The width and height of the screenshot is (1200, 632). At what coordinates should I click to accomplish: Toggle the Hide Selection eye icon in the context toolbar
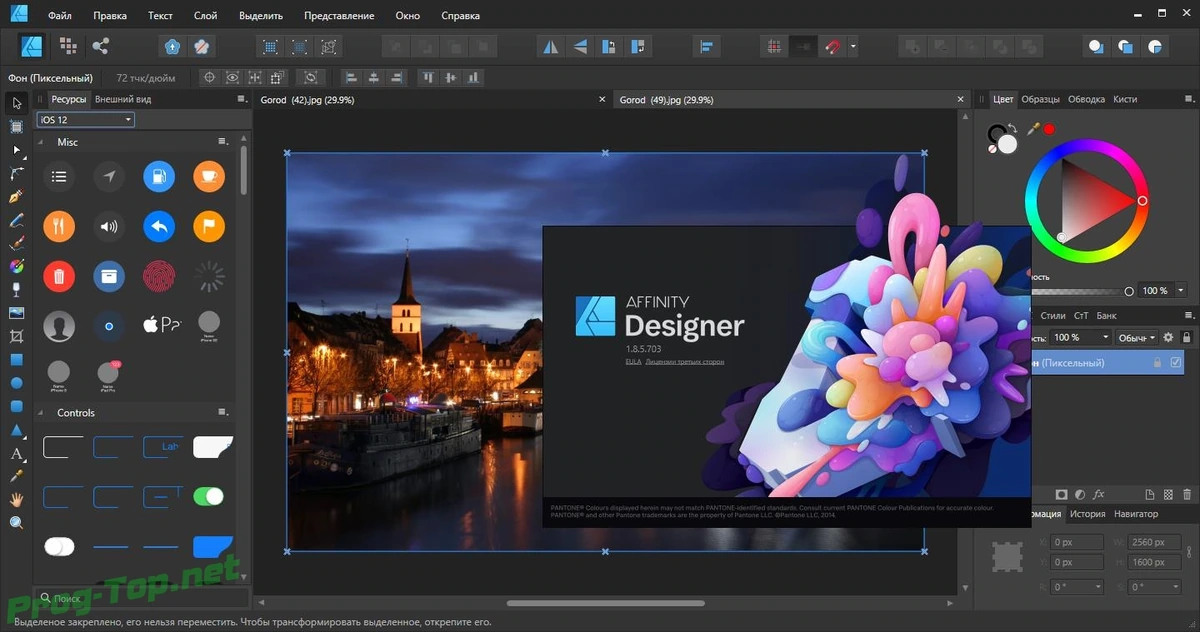(232, 77)
